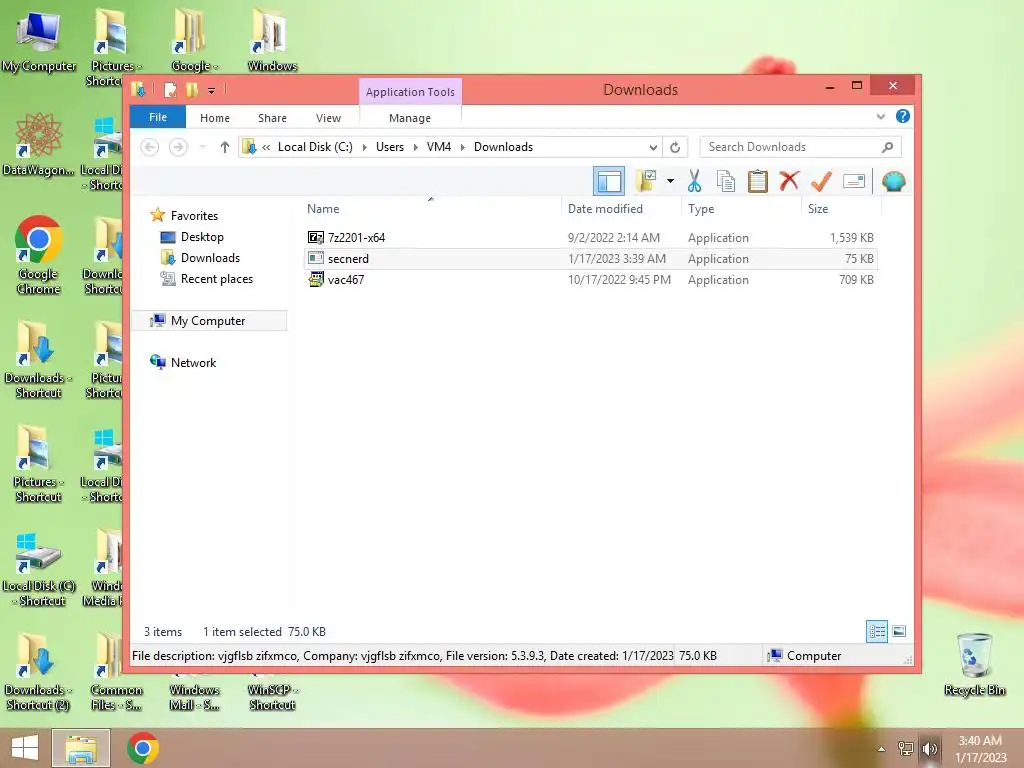Toggle the navigation pane layout icon

tap(609, 181)
